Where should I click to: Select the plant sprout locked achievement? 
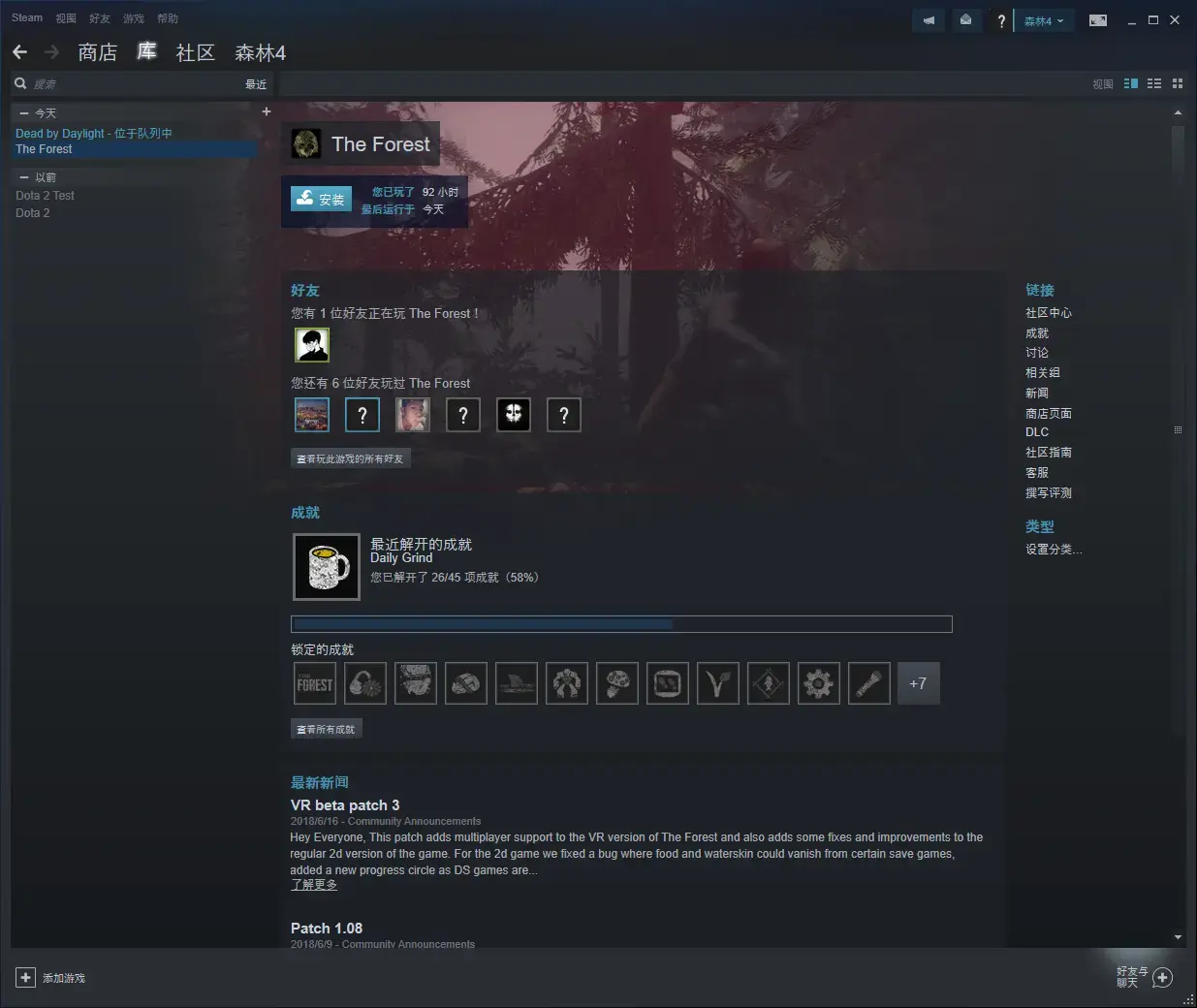pos(718,683)
